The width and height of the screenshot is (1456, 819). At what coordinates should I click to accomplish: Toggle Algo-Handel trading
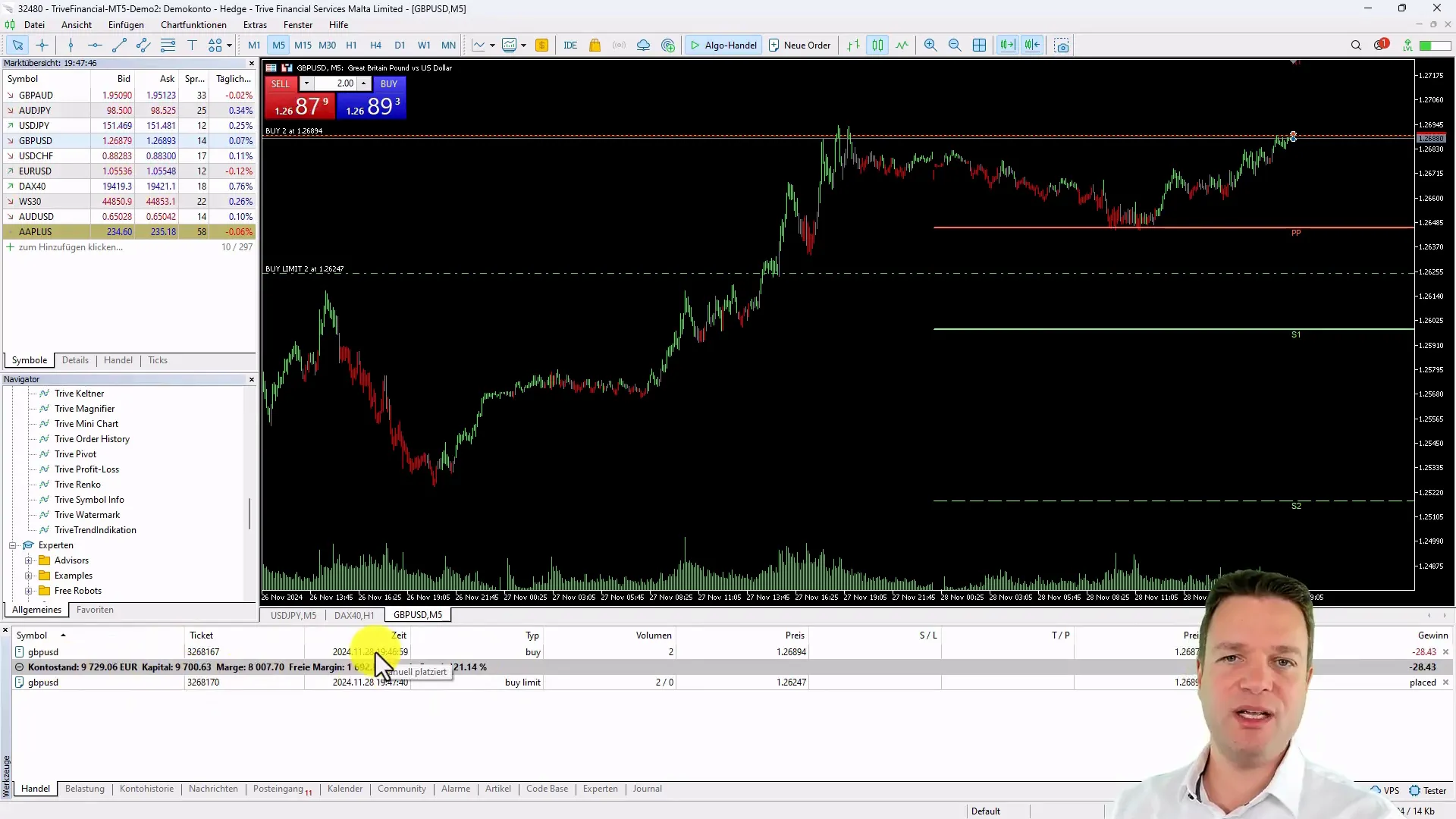tap(723, 45)
